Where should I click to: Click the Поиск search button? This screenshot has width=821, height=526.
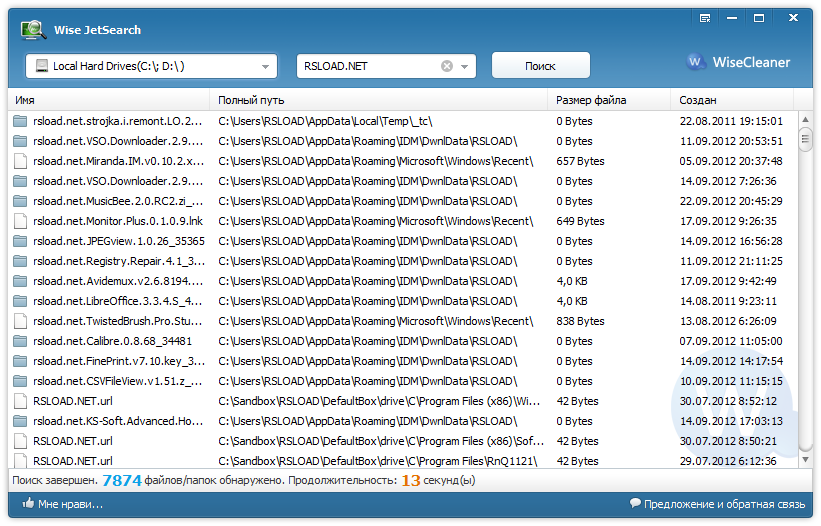[540, 66]
